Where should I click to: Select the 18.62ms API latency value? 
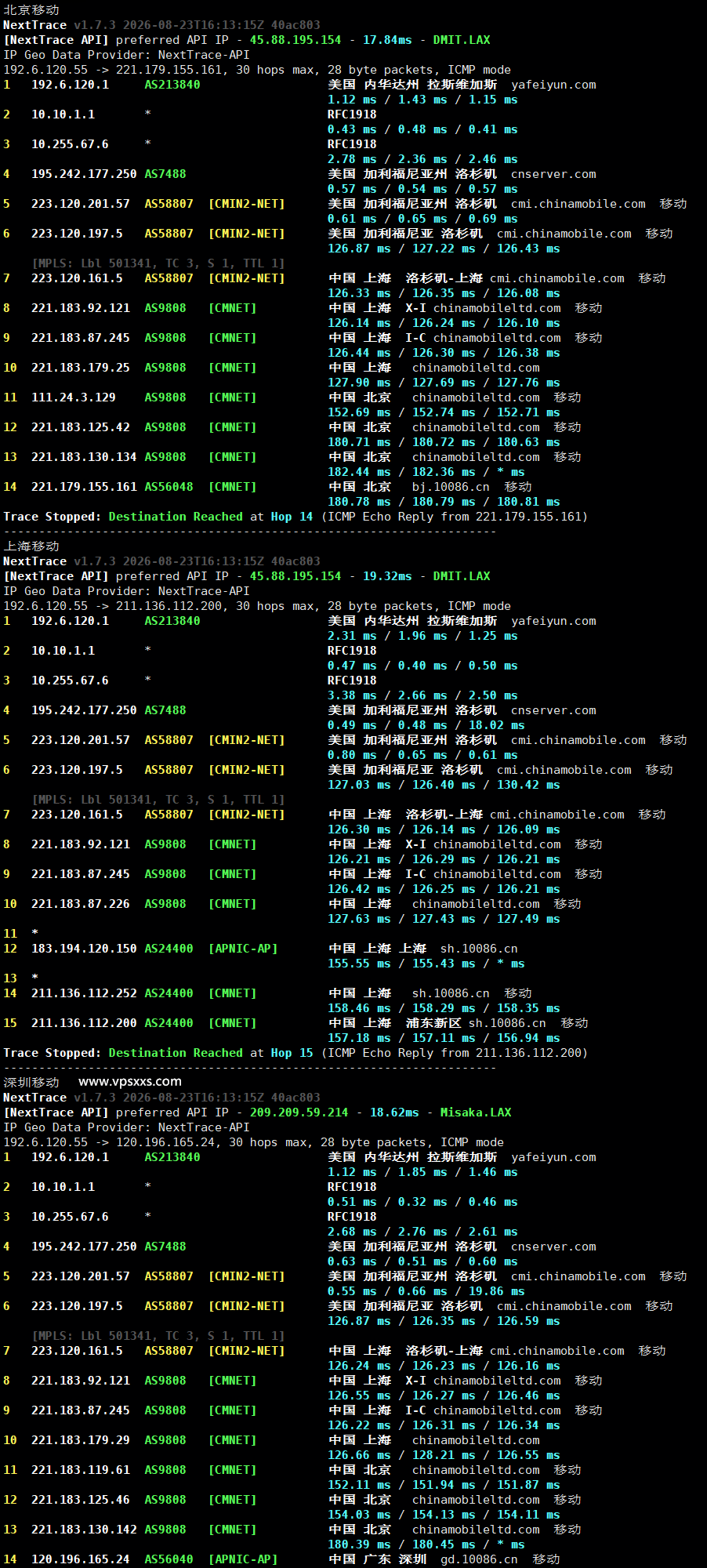point(394,1112)
